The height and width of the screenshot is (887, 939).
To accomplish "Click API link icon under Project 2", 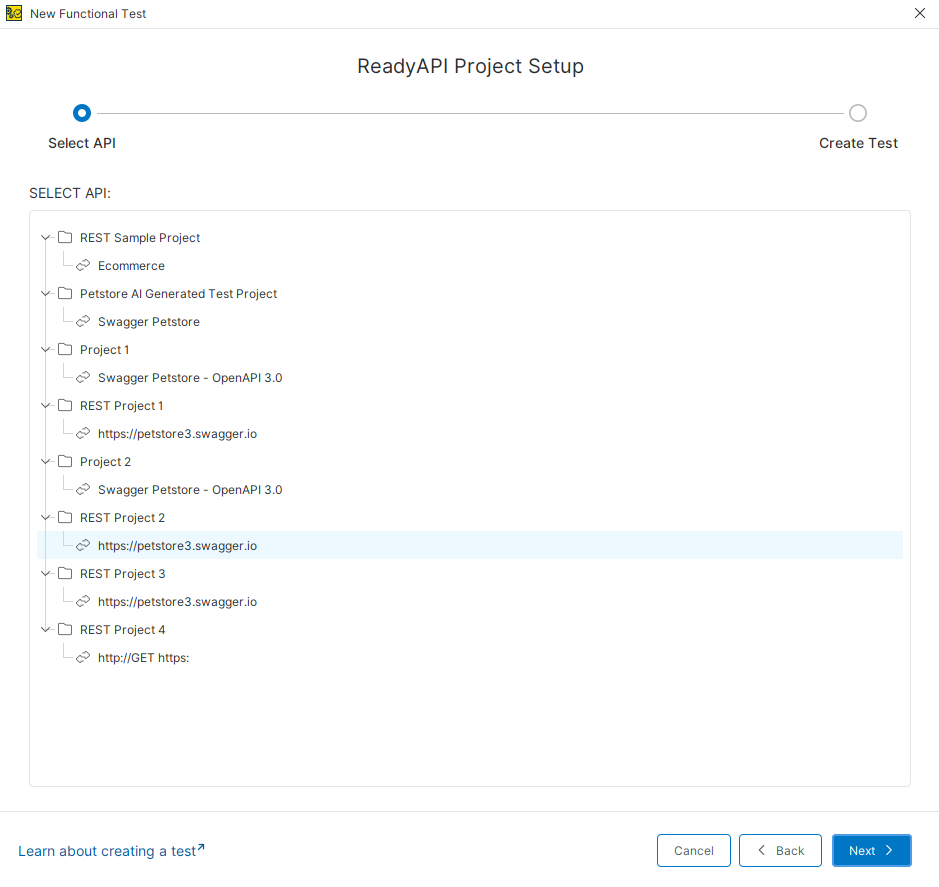I will coord(83,489).
